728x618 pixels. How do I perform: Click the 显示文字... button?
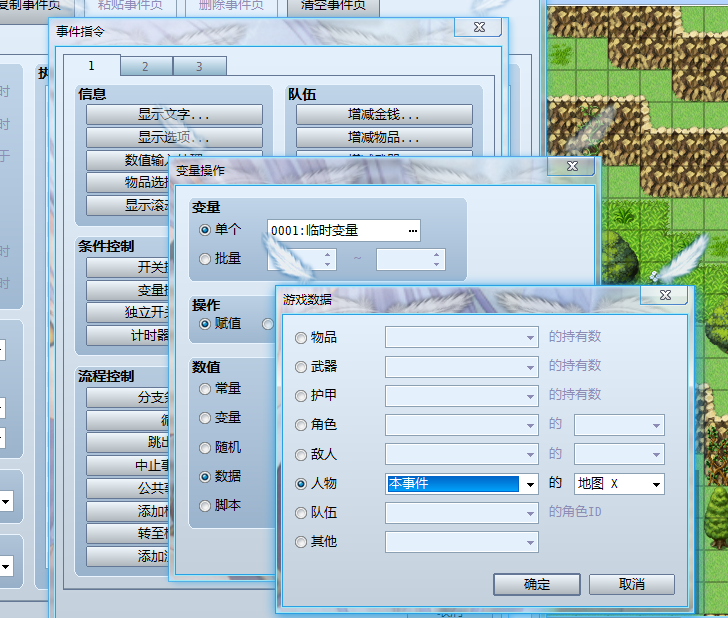[174, 114]
